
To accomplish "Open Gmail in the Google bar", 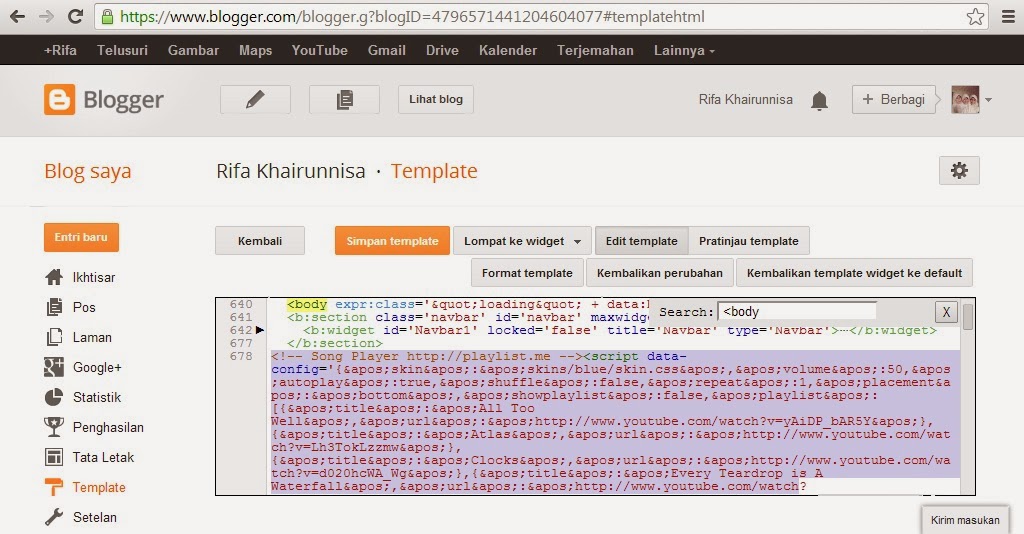I will tap(387, 50).
